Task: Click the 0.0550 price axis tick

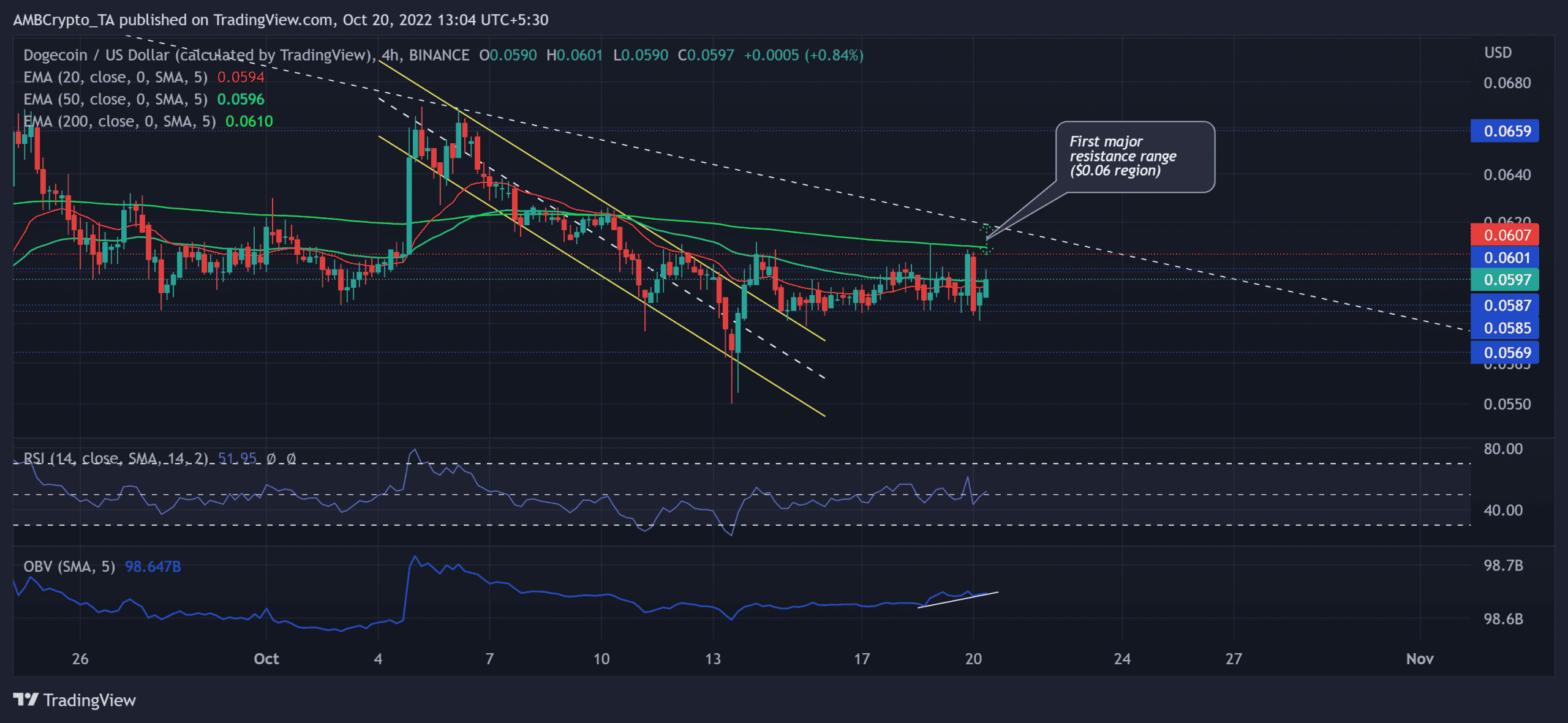Action: pyautogui.click(x=1507, y=404)
